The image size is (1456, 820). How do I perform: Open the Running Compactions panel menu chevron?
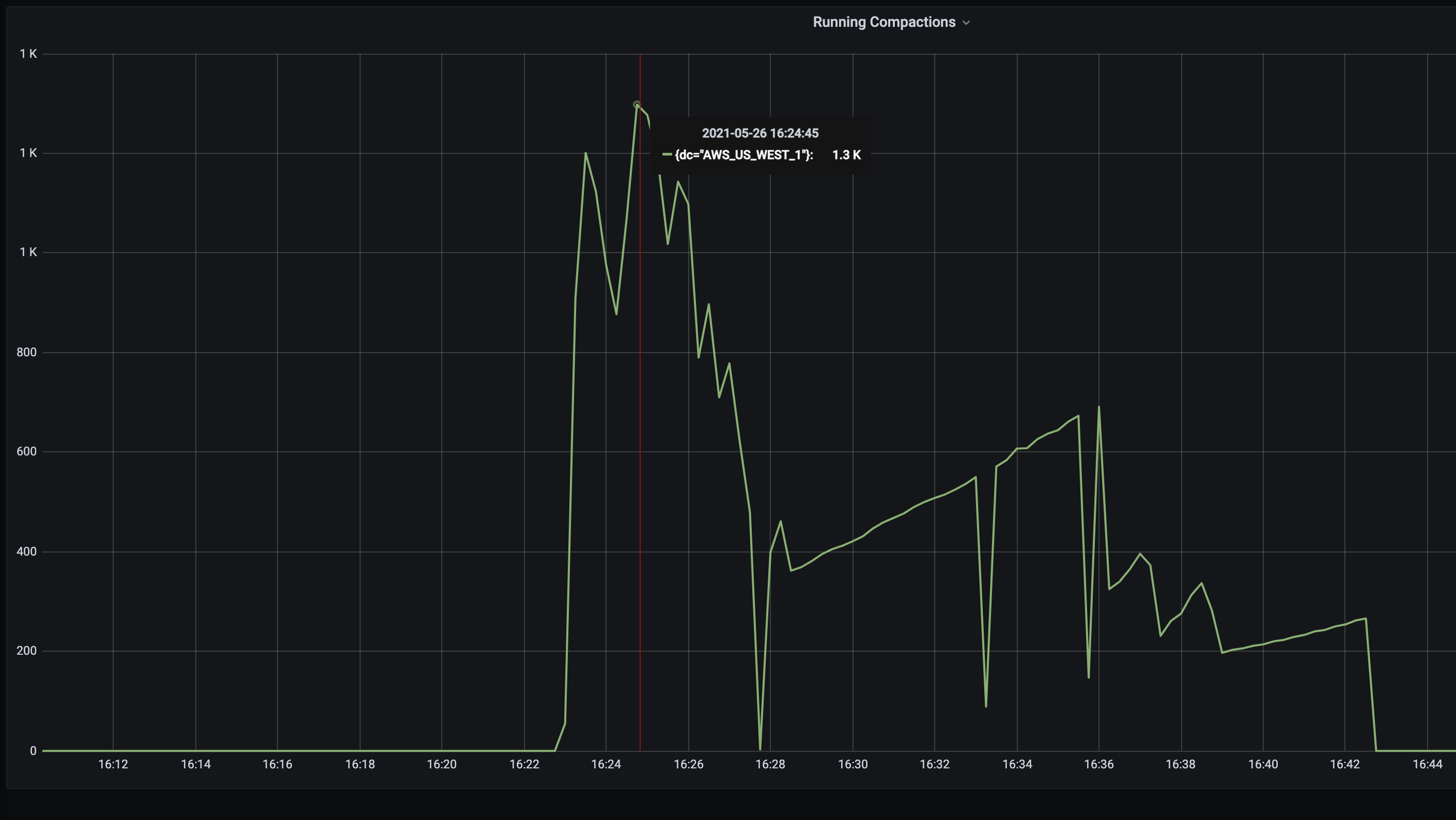(967, 23)
